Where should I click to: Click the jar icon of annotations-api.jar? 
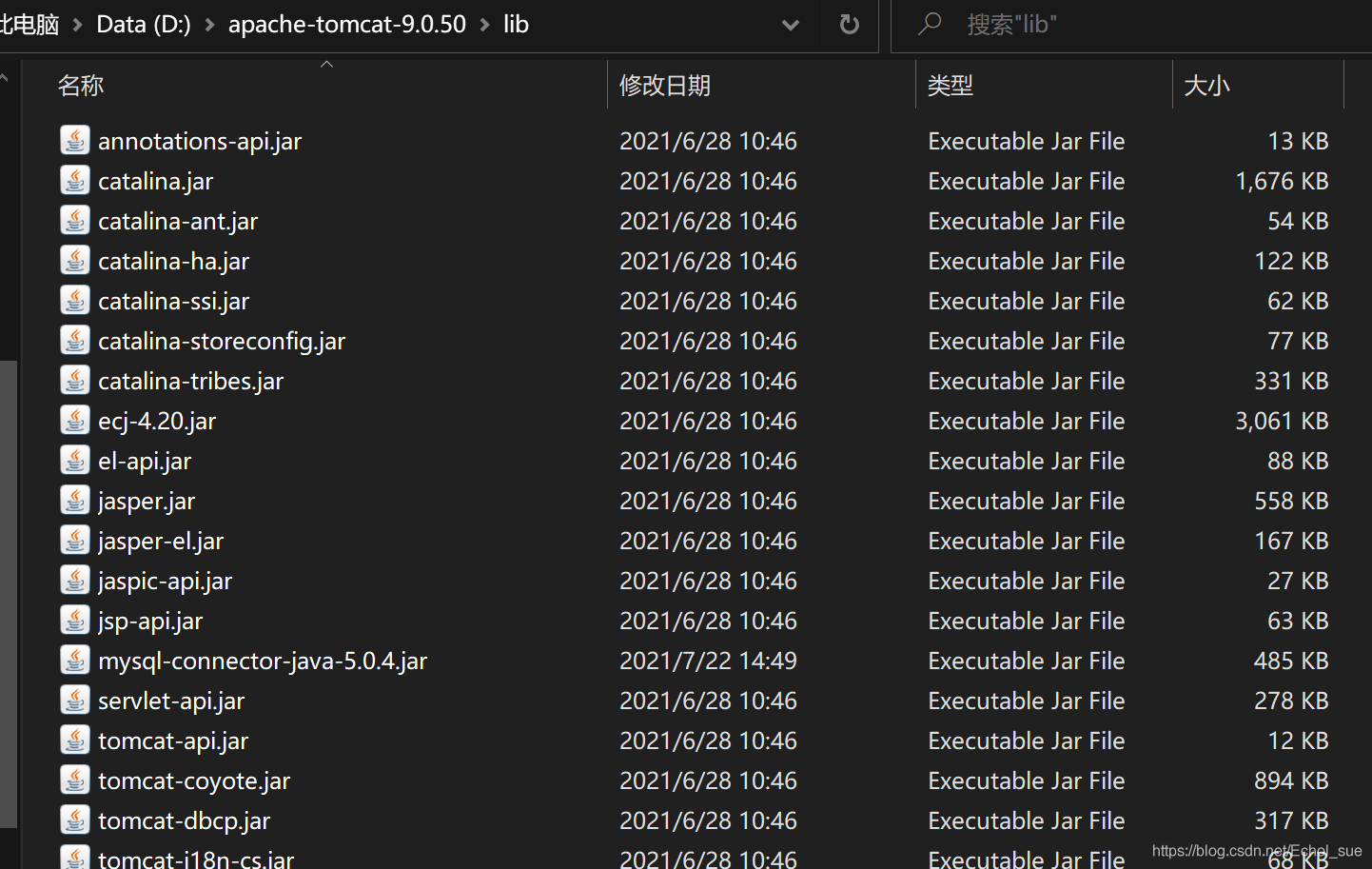[75, 140]
